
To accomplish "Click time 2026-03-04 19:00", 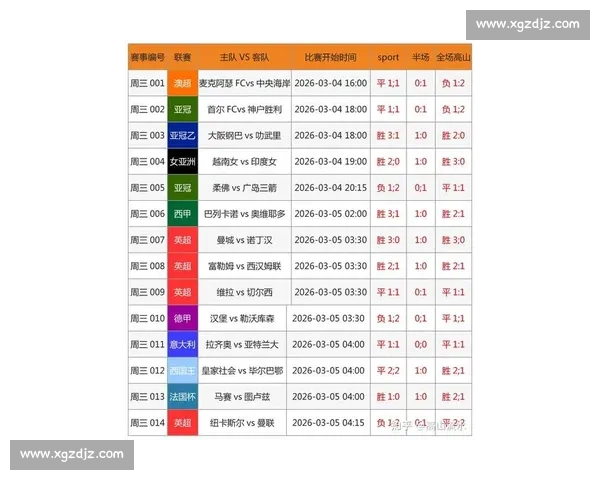I will [331, 162].
